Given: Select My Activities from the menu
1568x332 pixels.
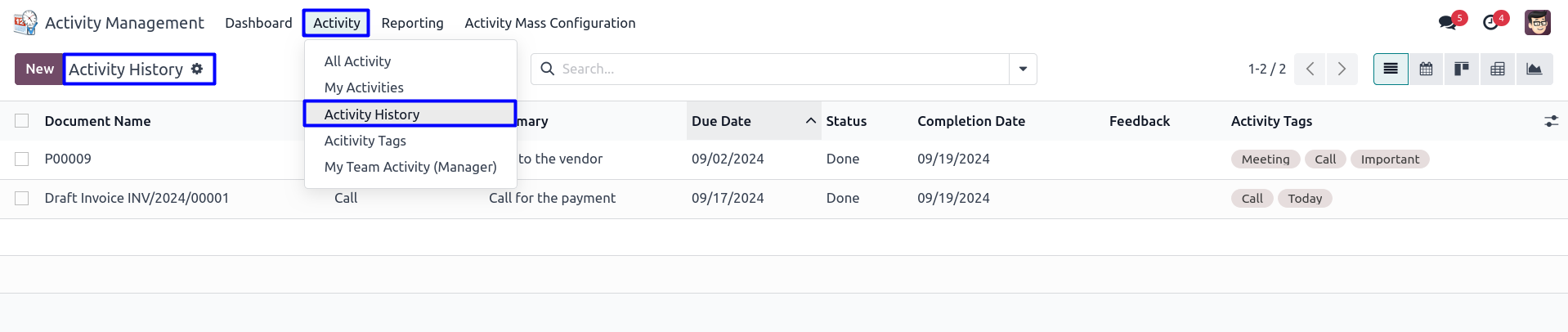Looking at the screenshot, I should [x=364, y=87].
